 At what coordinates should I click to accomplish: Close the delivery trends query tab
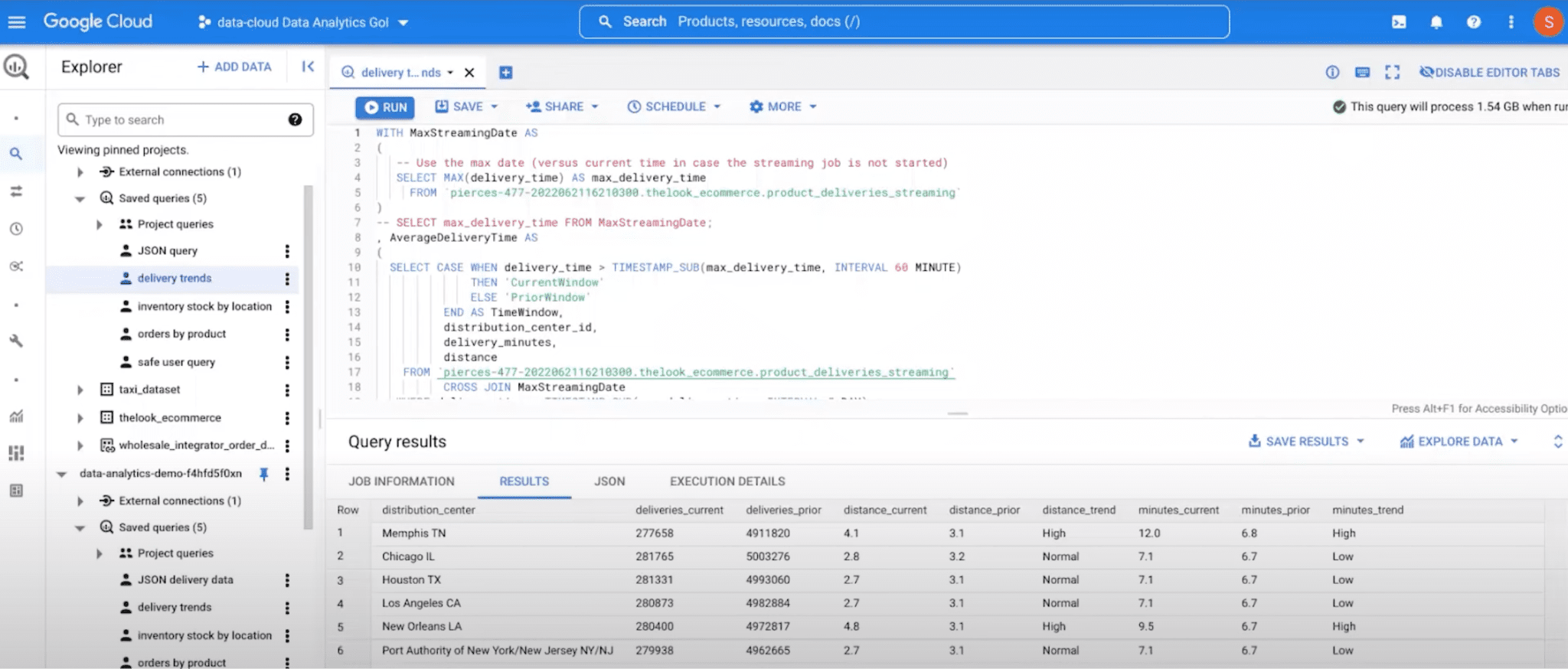point(469,73)
